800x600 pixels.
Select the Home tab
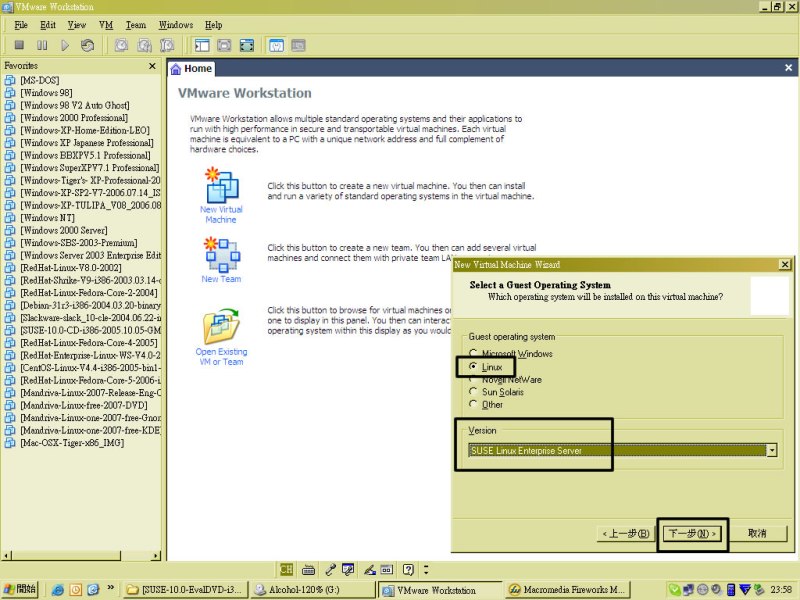pyautogui.click(x=191, y=68)
